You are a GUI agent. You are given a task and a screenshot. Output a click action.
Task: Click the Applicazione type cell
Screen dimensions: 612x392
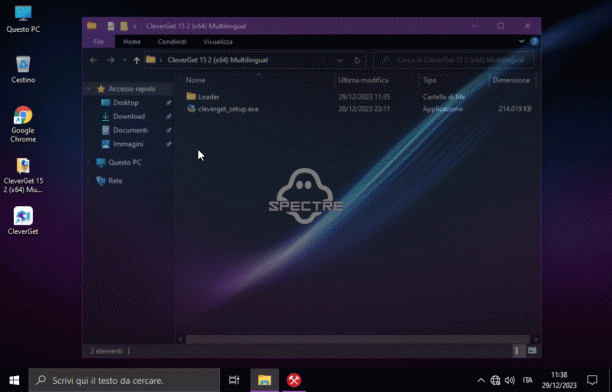pos(443,109)
